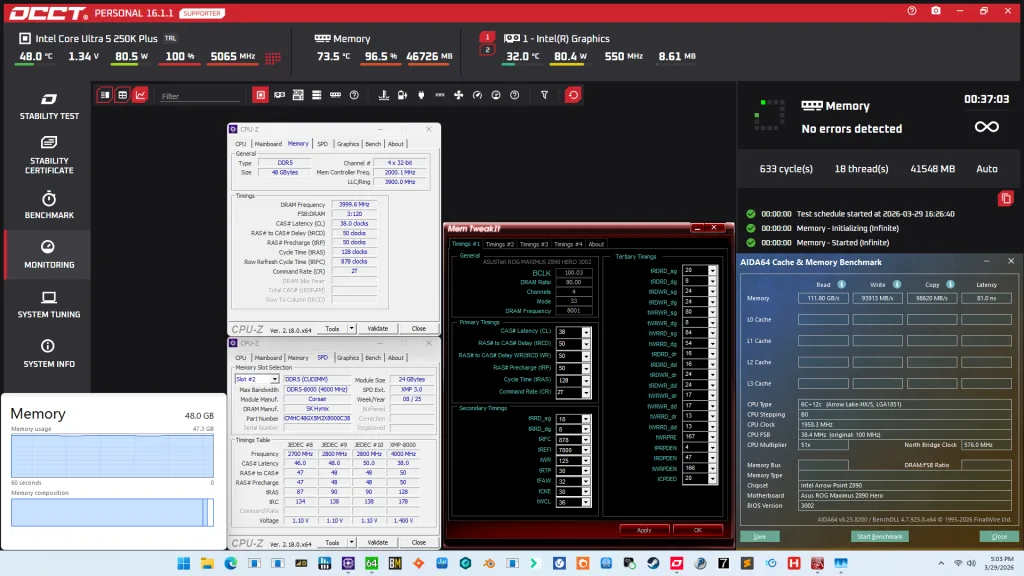Open tRDRD_sg dropdown in Tertiary Timings
This screenshot has width=1024, height=576.
click(712, 270)
